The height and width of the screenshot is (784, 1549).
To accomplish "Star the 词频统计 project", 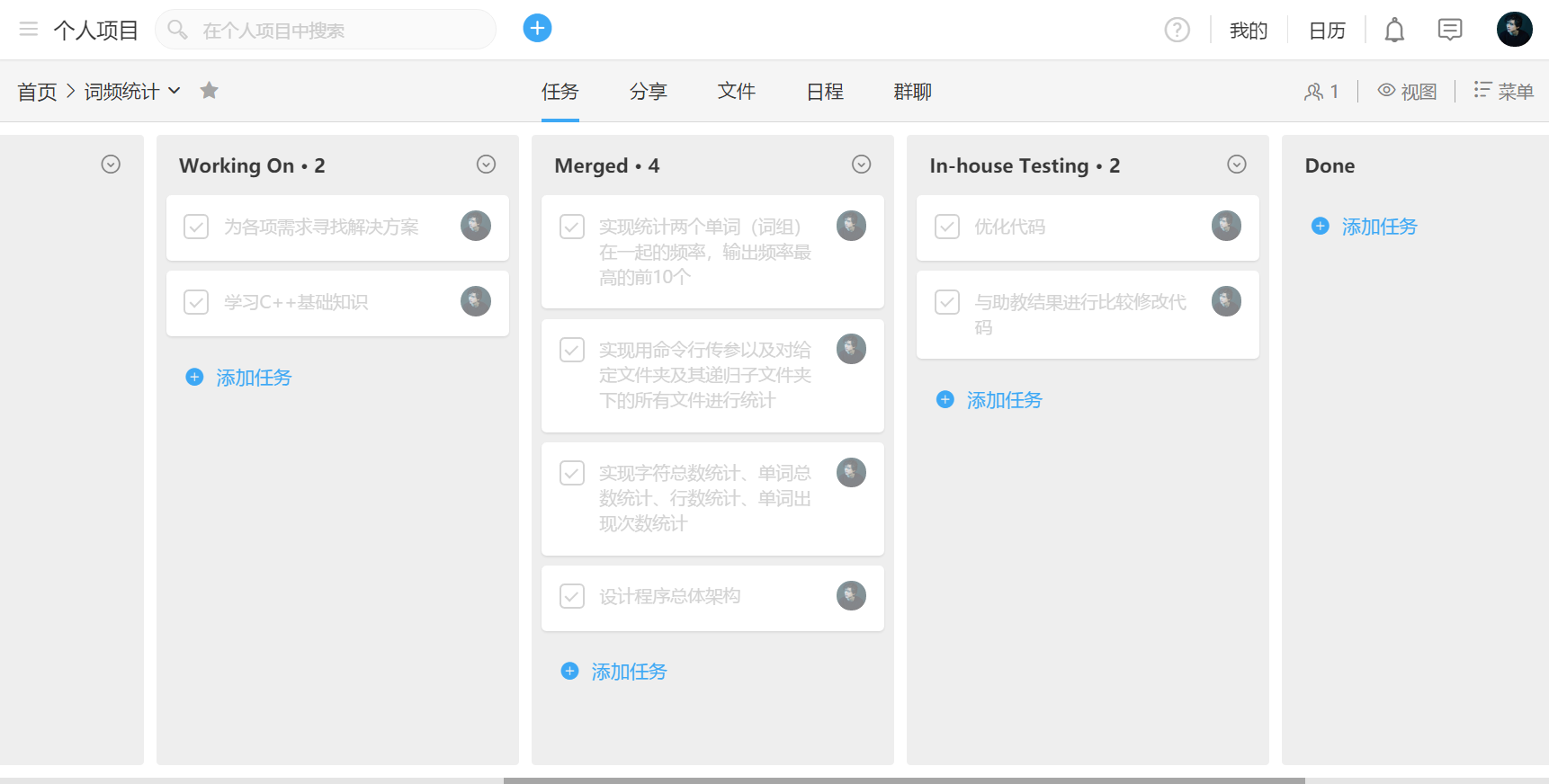I will pos(209,91).
